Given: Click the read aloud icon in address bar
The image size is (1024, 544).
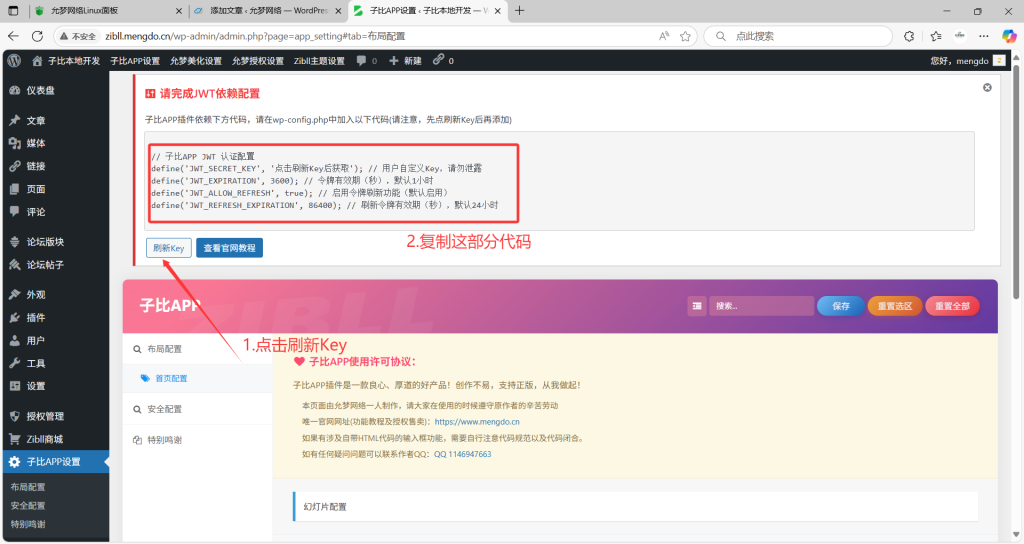Looking at the screenshot, I should [664, 36].
